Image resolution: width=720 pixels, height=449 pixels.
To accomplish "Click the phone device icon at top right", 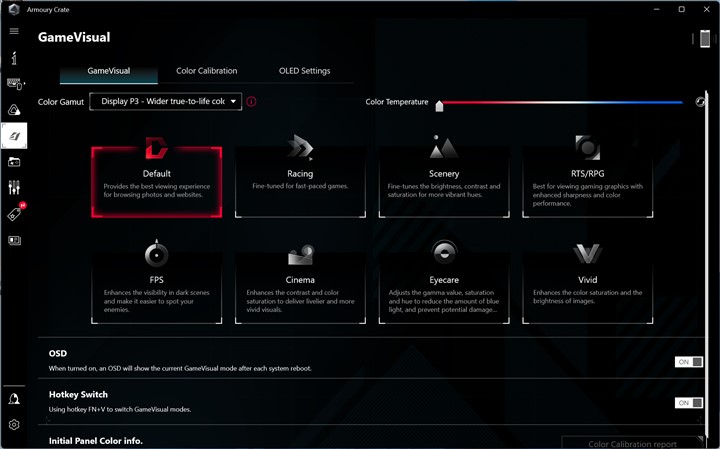I will [x=704, y=39].
